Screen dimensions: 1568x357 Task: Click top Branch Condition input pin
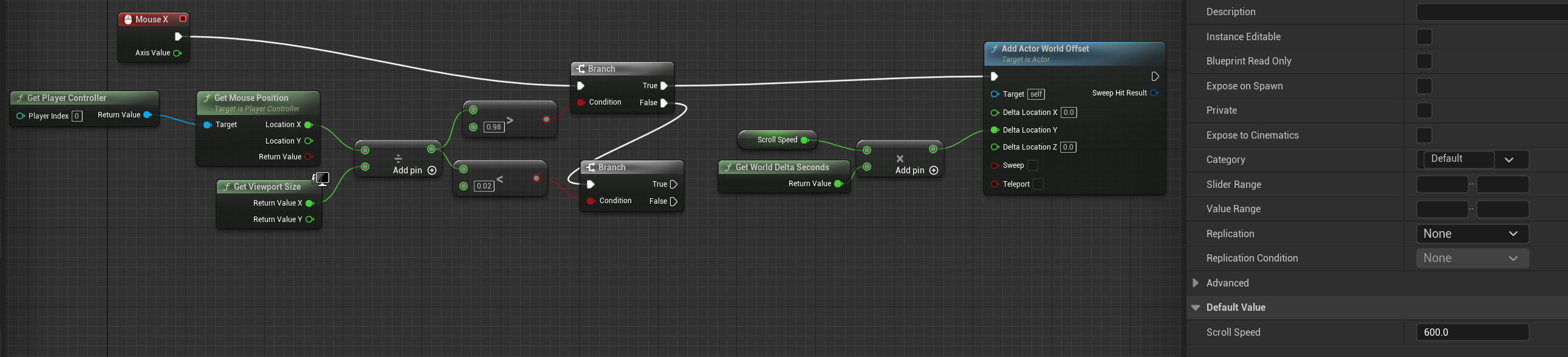pos(581,102)
